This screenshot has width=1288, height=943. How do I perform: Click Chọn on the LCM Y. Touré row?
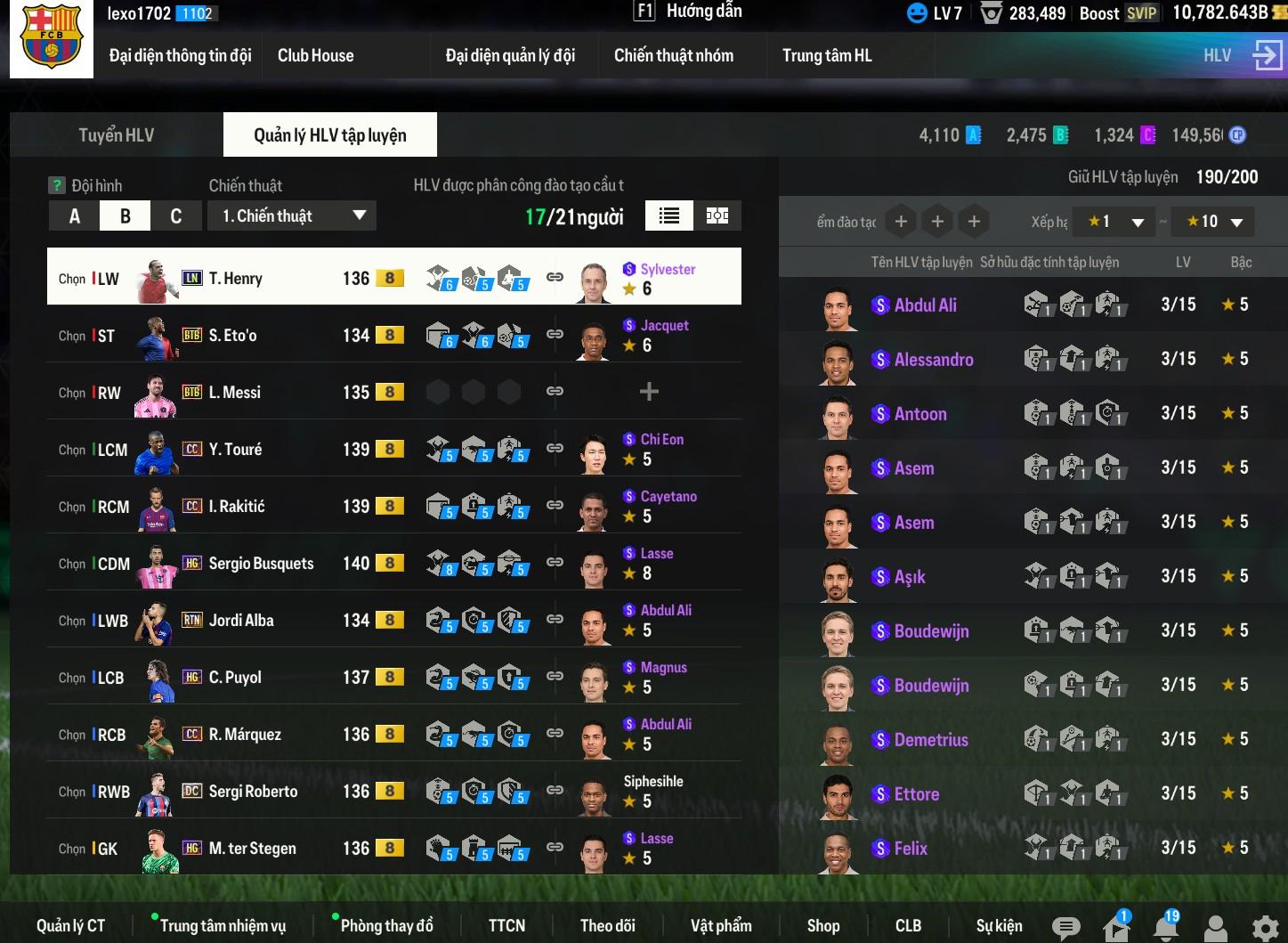point(72,450)
